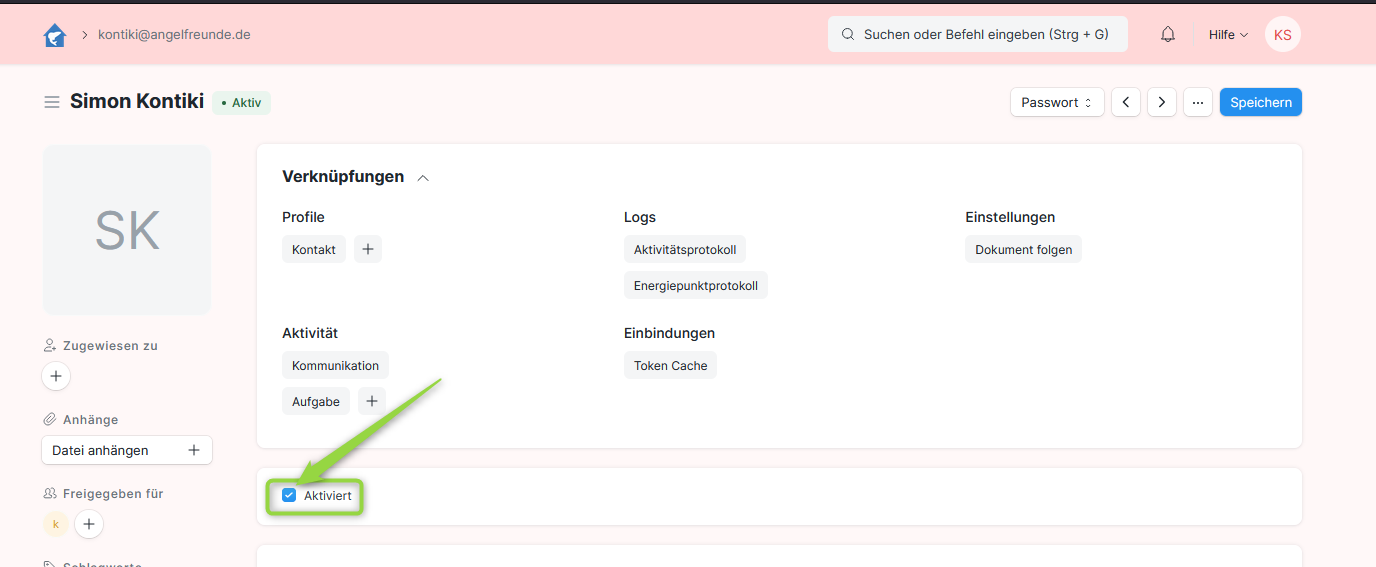Click the kontiki@angelfreunde.de breadcrumb
Image resolution: width=1376 pixels, height=567 pixels.
(174, 34)
